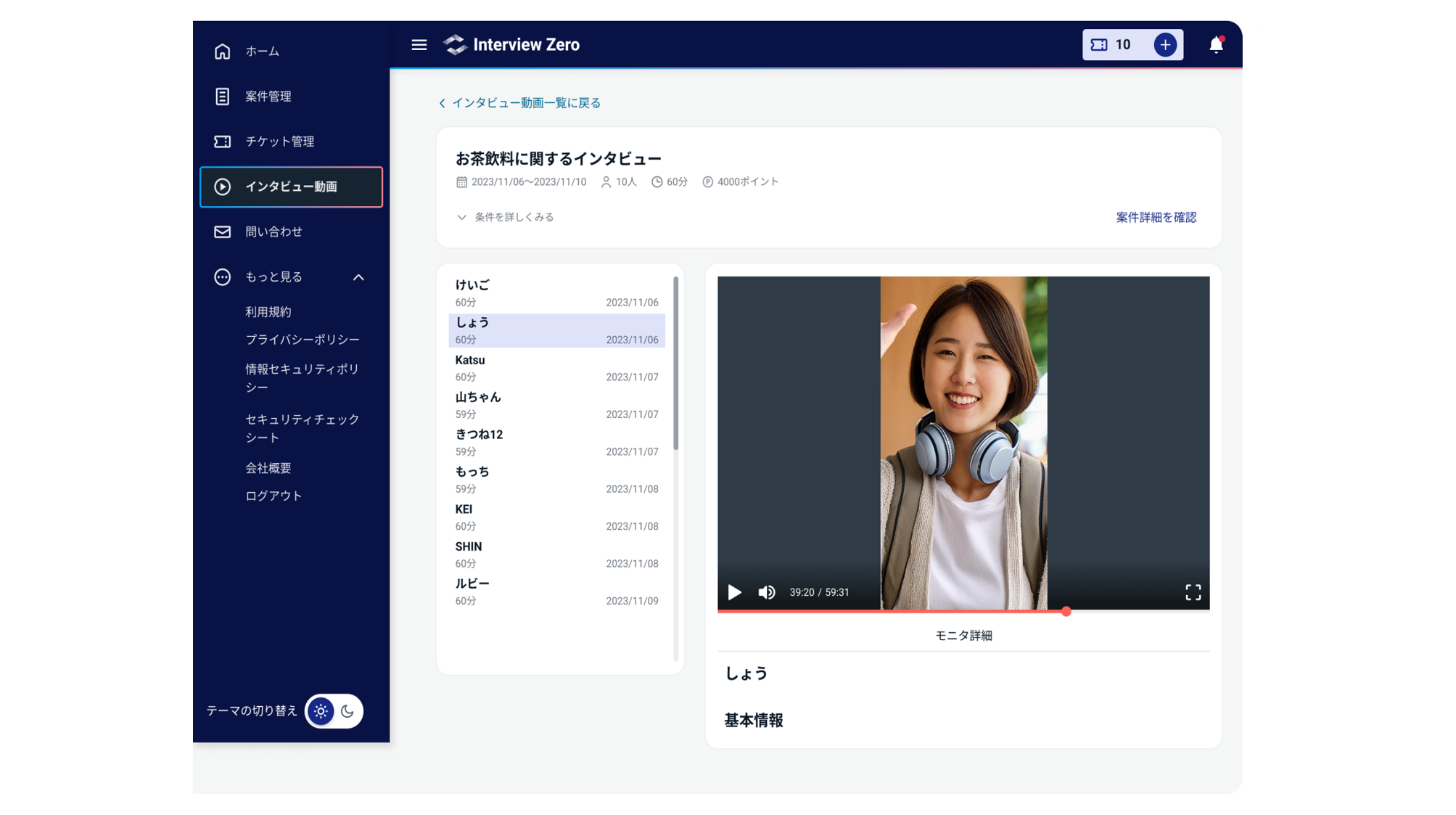Open 問い合わせ mail icon
This screenshot has height=815, width=1456.
pyautogui.click(x=223, y=232)
